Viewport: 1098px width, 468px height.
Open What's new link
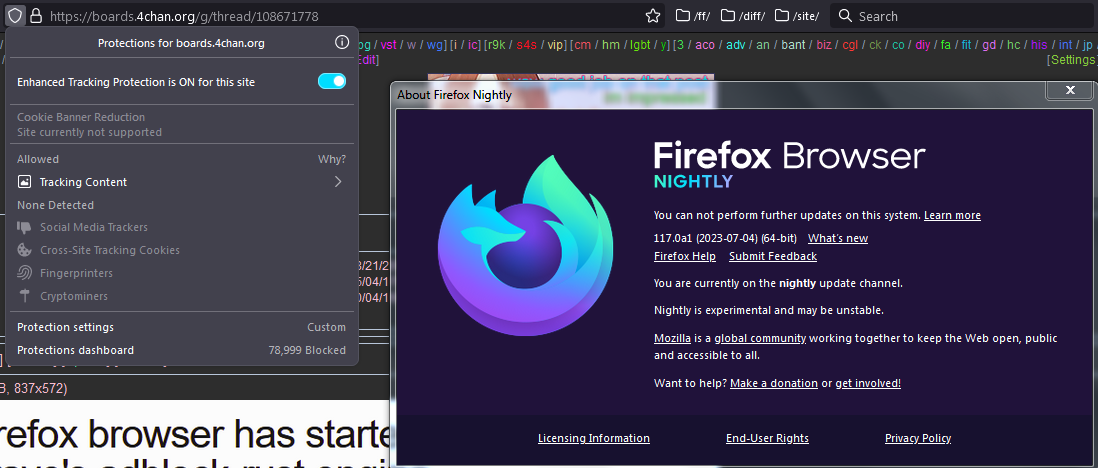point(838,238)
